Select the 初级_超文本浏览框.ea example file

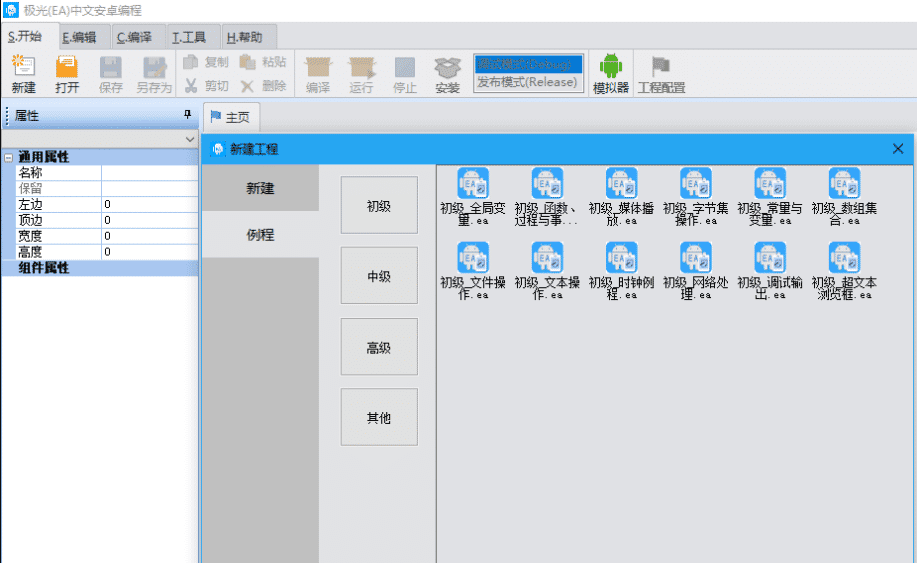pyautogui.click(x=844, y=271)
